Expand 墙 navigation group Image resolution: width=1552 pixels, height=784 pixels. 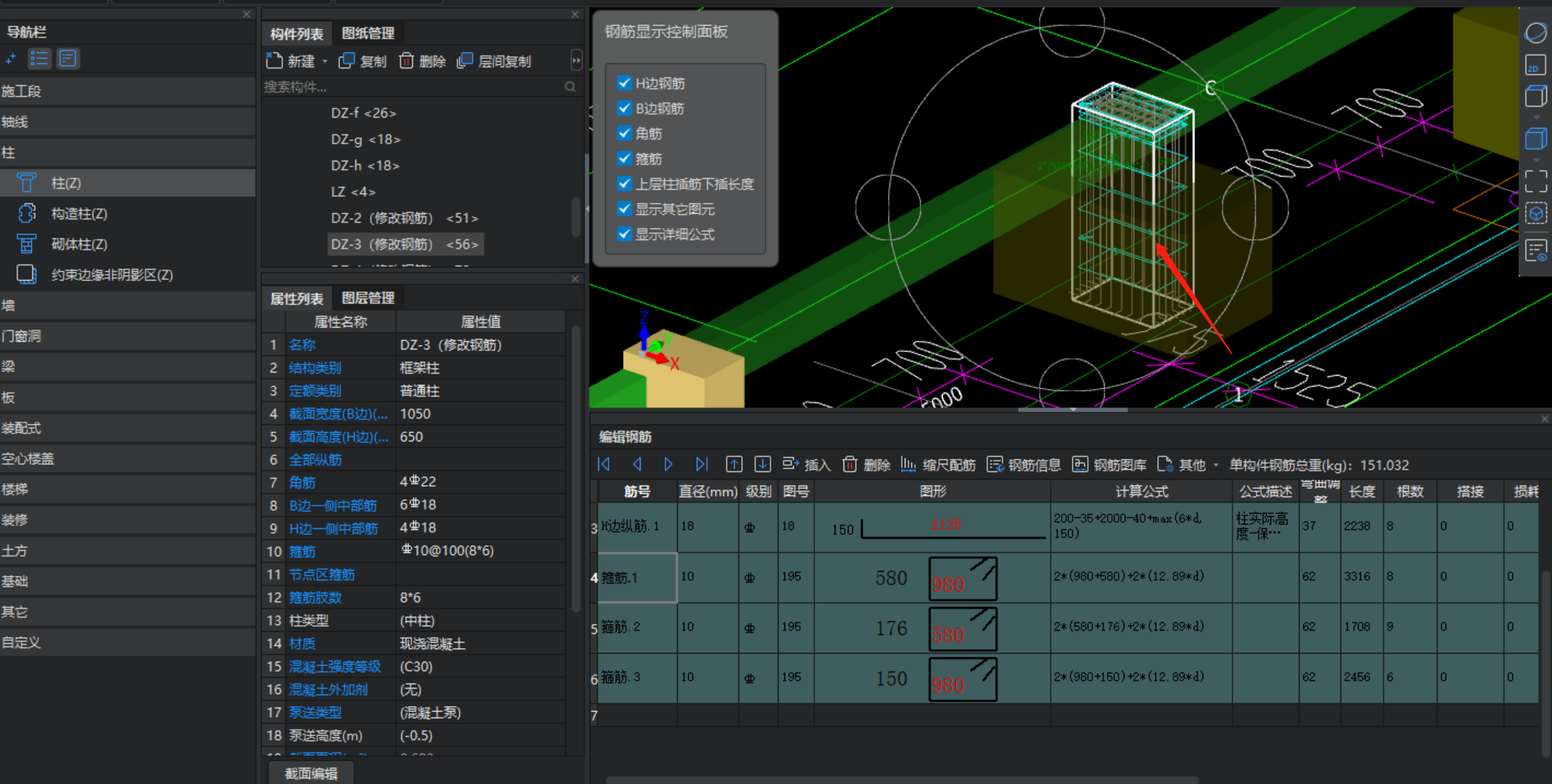tap(128, 306)
